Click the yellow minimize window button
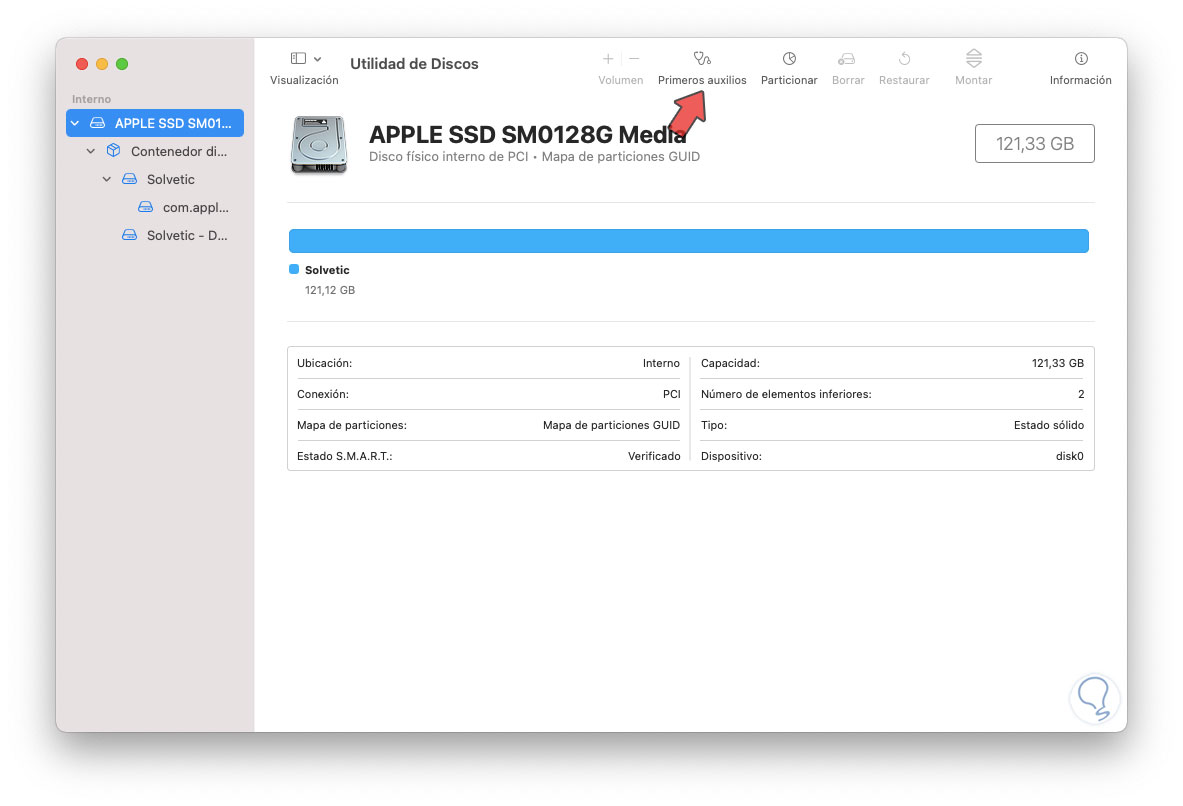The height and width of the screenshot is (806, 1183). click(102, 64)
